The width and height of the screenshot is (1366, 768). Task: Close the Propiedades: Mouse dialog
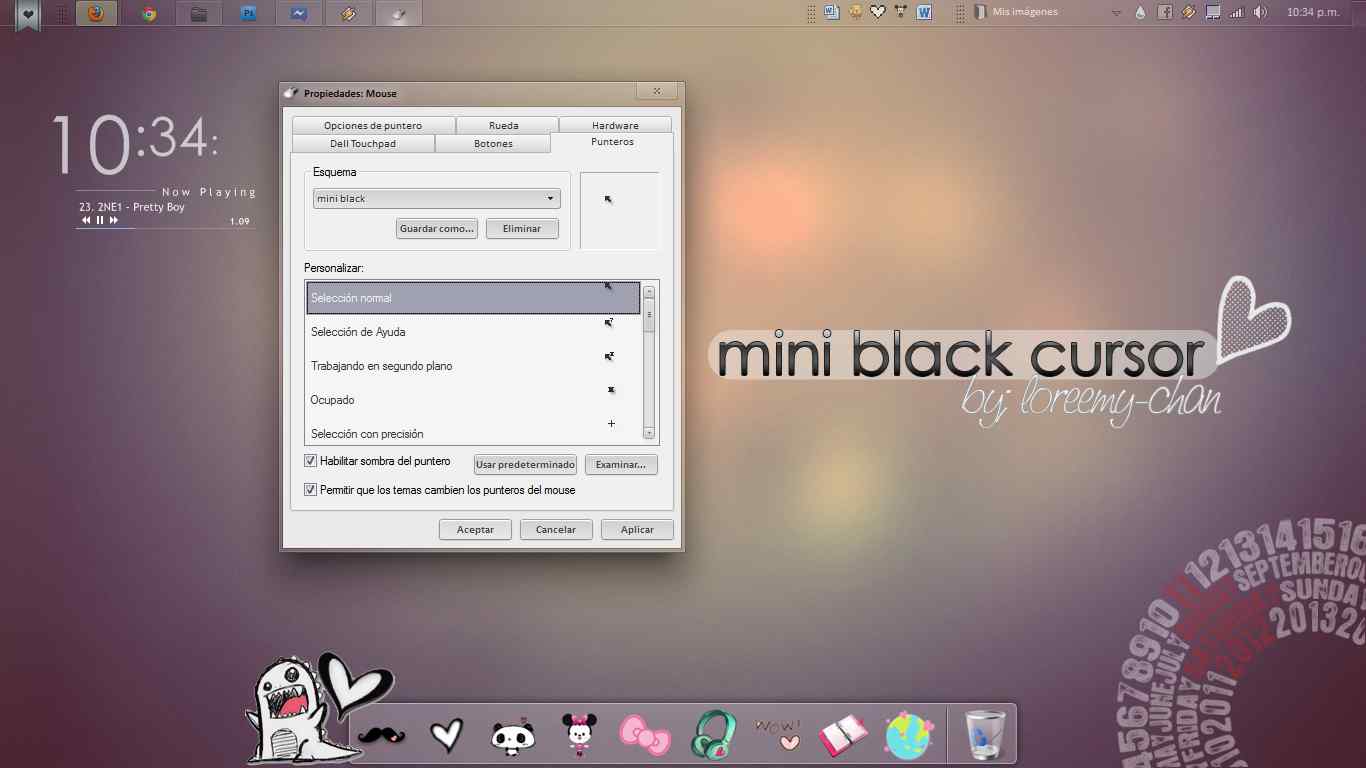point(657,91)
